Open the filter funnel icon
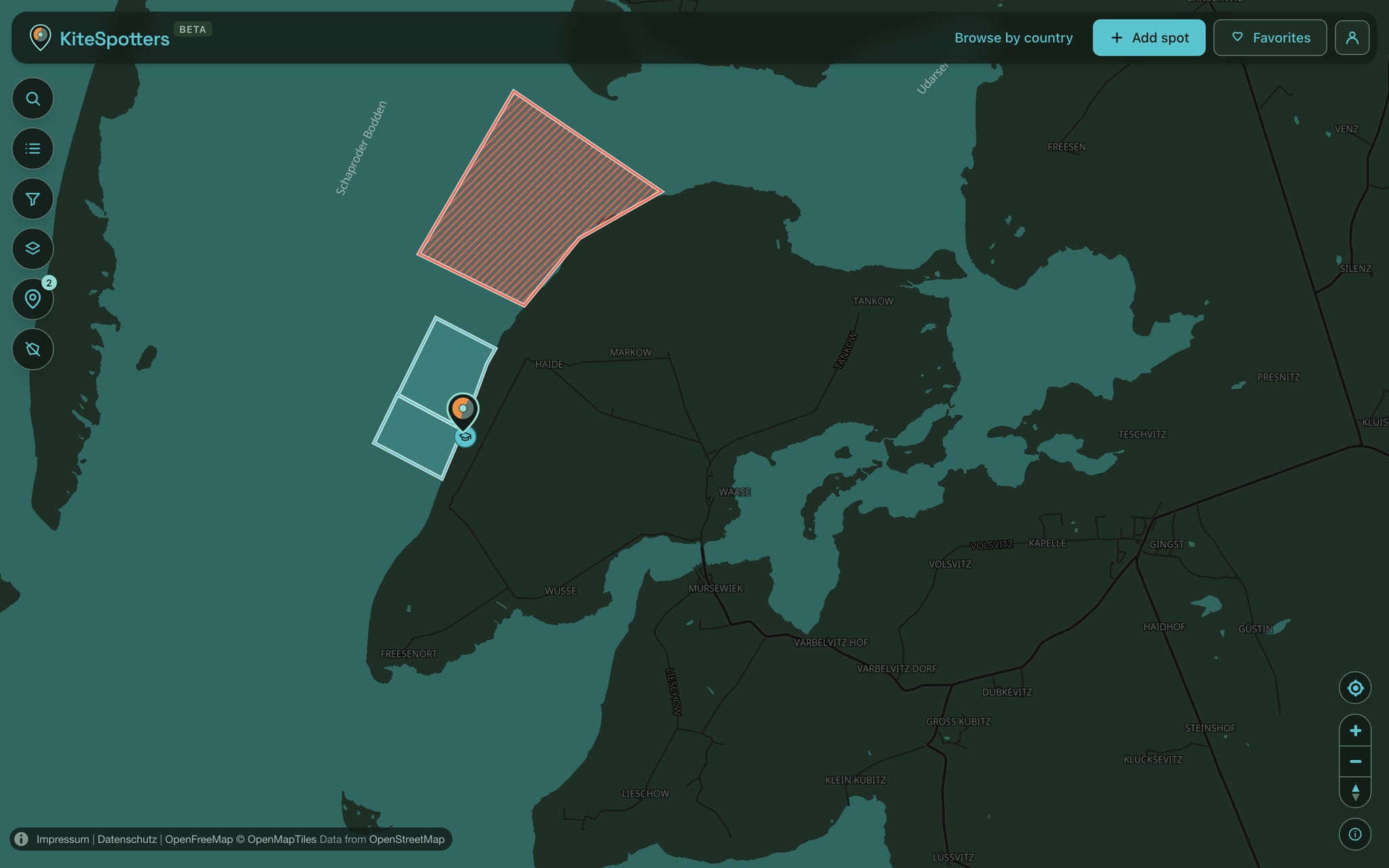Screen dimensions: 1389x868 coord(33,199)
